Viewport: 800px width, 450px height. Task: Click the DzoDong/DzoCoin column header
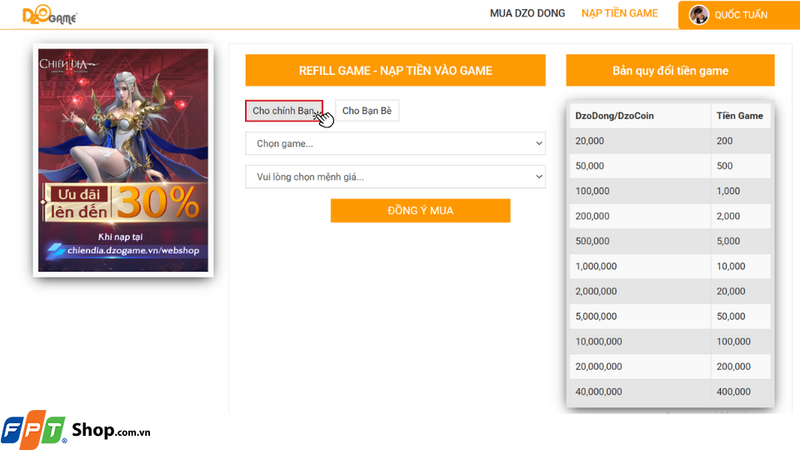point(640,116)
